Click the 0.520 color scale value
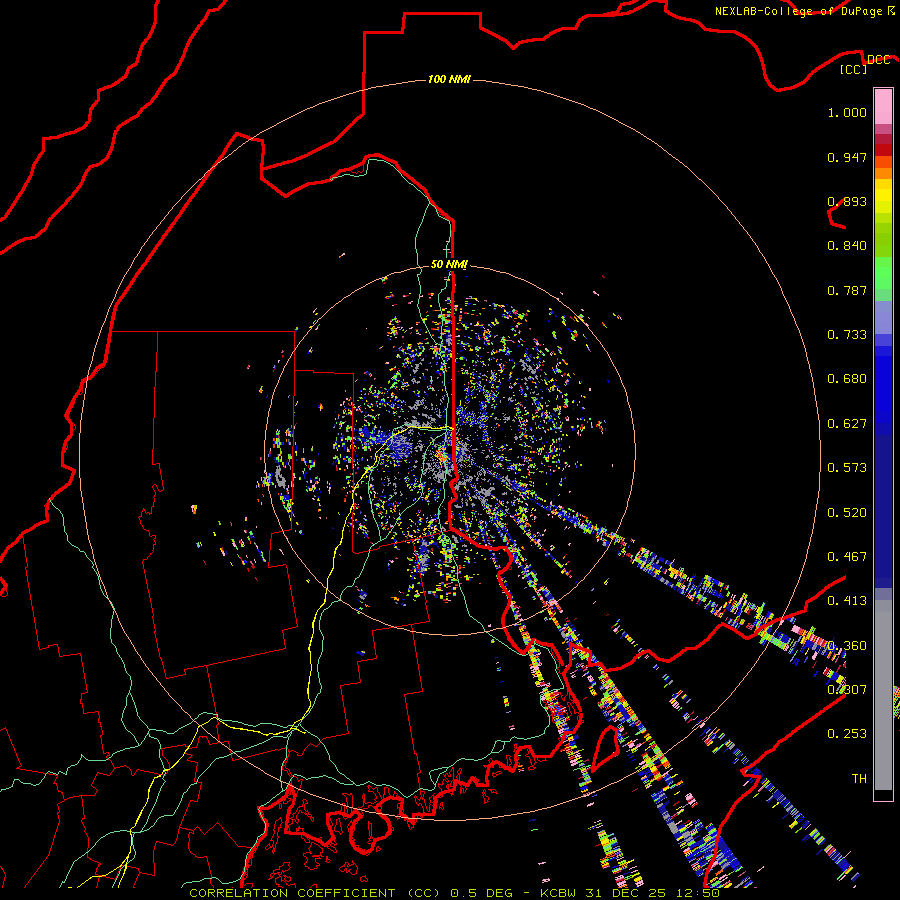This screenshot has width=900, height=900. (x=847, y=513)
